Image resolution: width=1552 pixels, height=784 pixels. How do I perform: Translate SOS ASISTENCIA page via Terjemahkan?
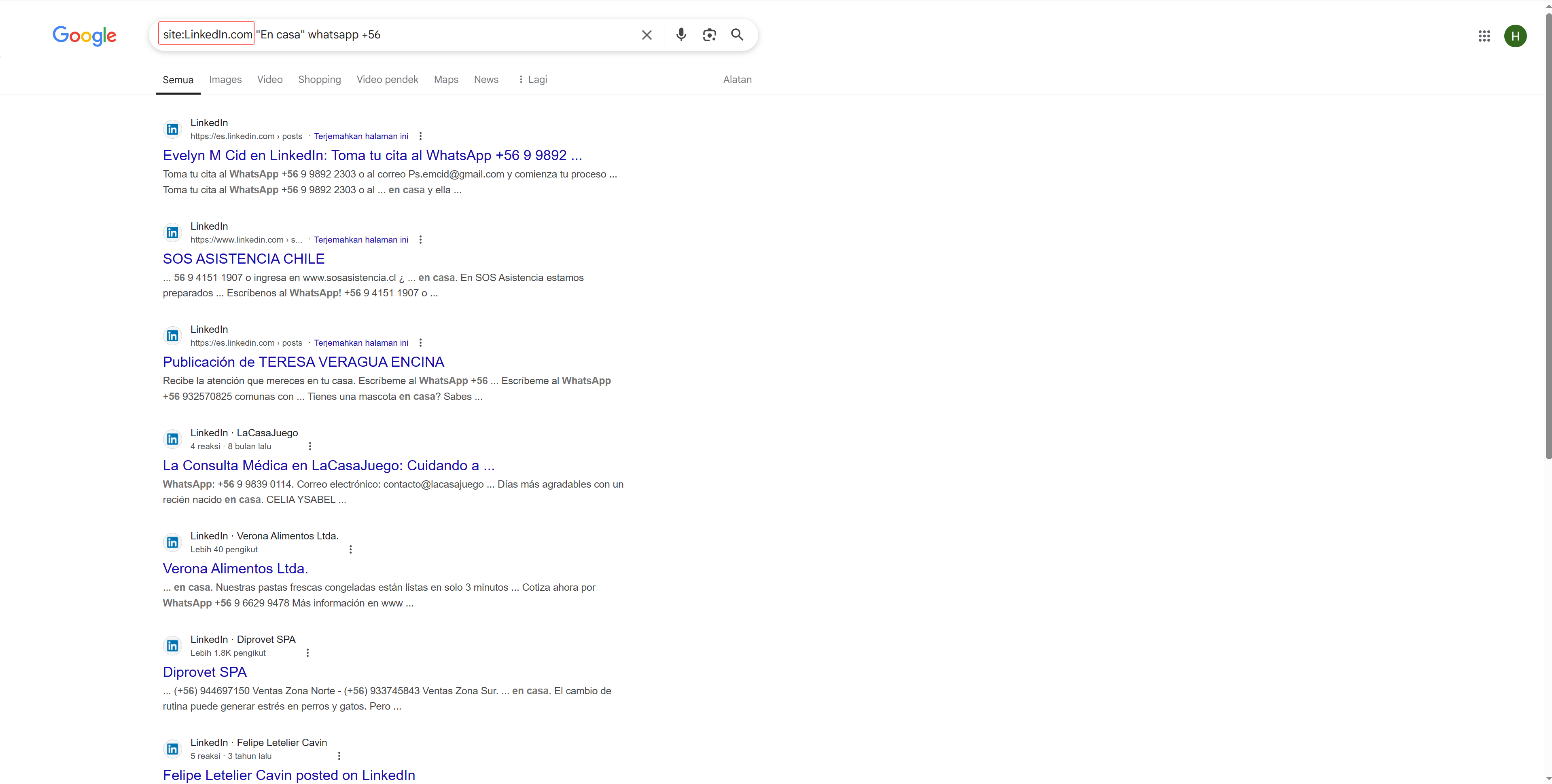click(x=361, y=240)
